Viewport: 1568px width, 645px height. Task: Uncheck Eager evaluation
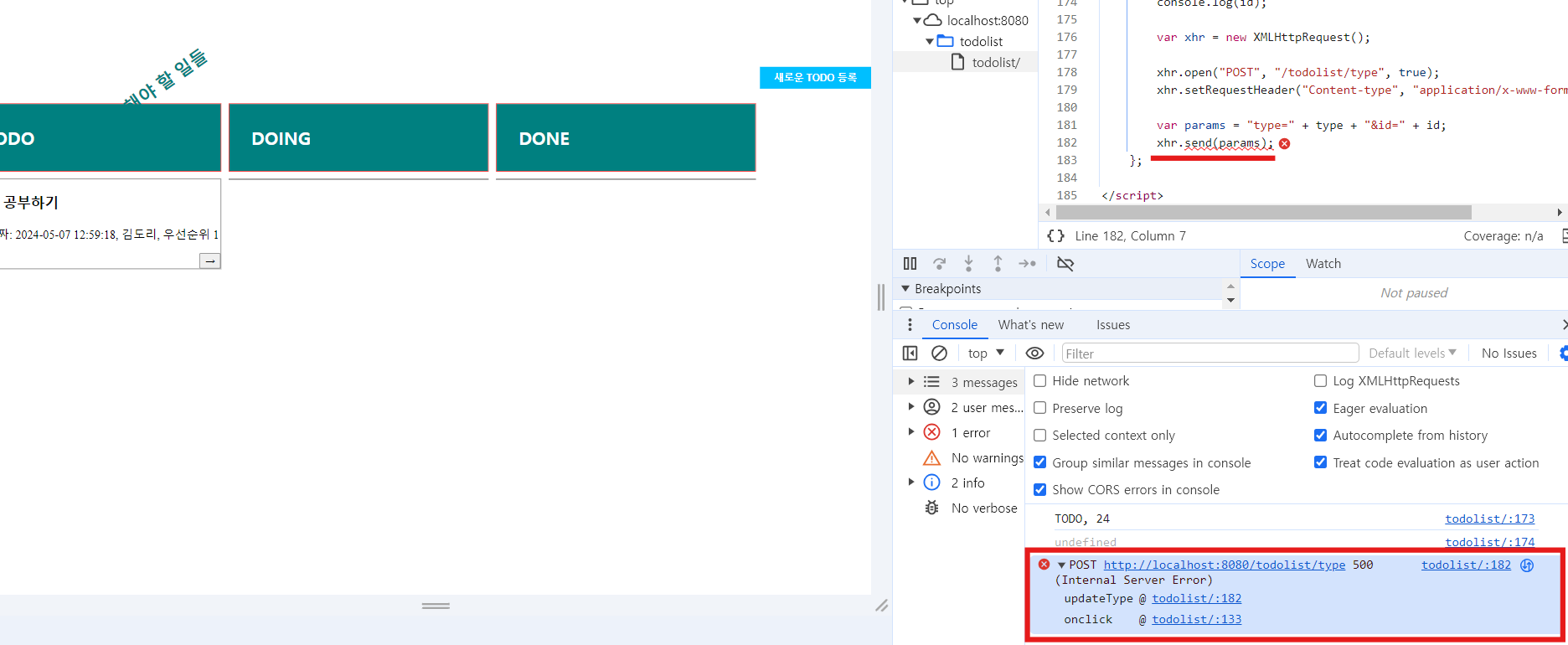pyautogui.click(x=1321, y=408)
